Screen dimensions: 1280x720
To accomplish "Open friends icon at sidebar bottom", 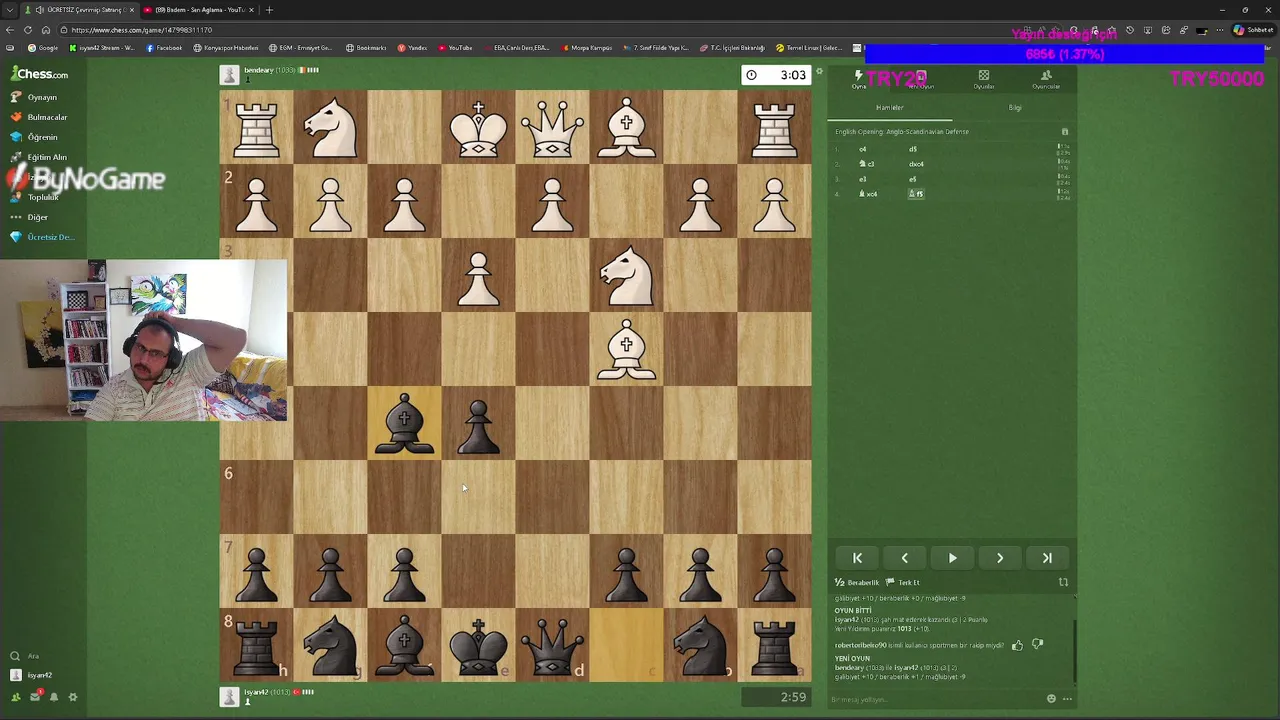I will 15,697.
